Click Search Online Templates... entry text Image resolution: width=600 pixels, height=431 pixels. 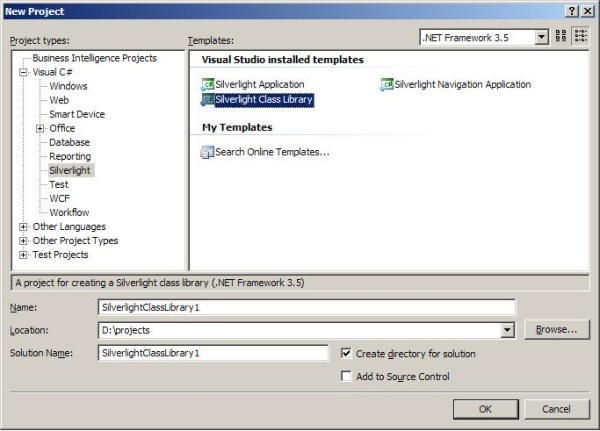point(272,152)
